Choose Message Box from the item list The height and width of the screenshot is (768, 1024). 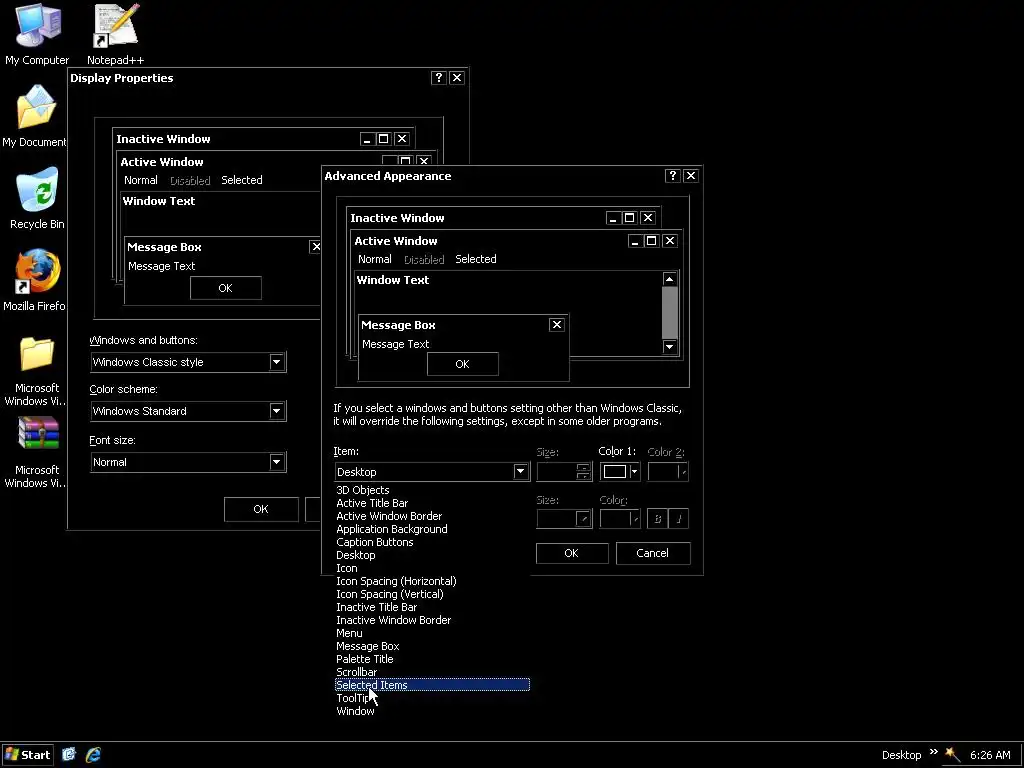(x=432, y=647)
